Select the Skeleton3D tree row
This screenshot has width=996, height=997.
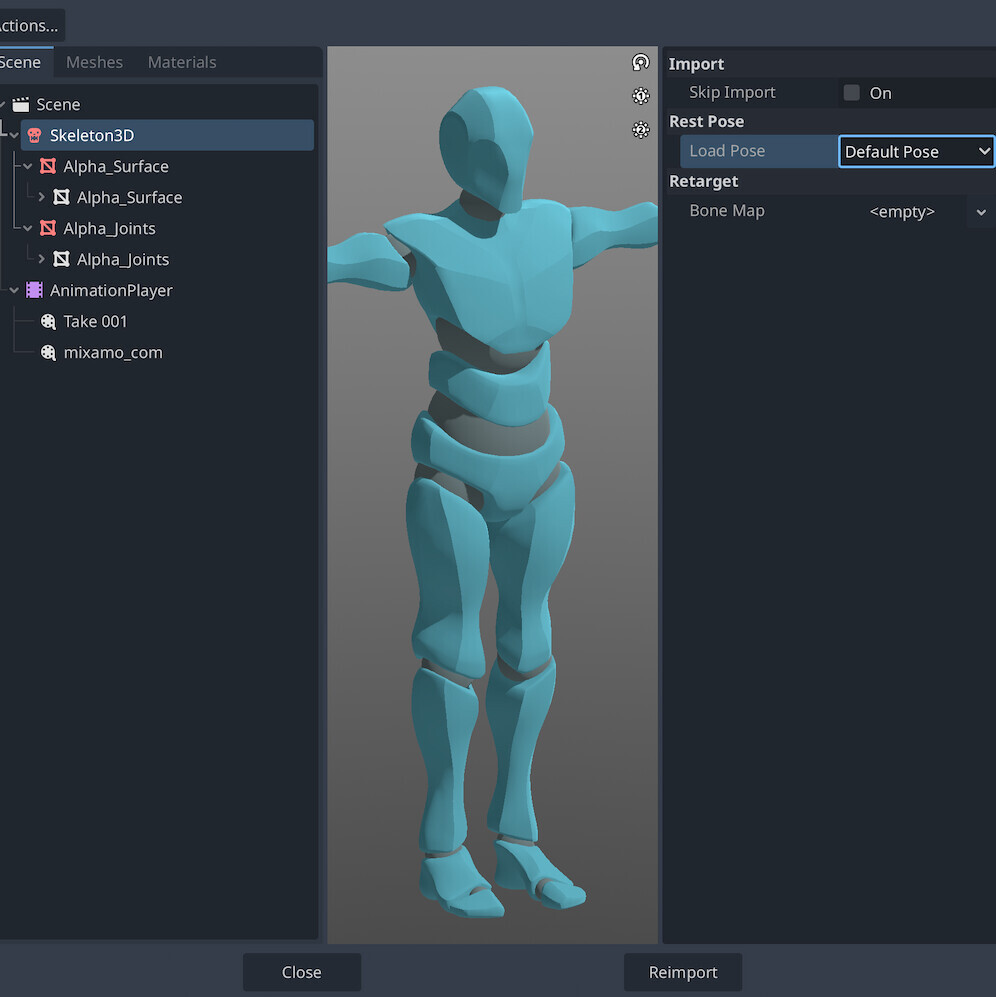click(167, 135)
